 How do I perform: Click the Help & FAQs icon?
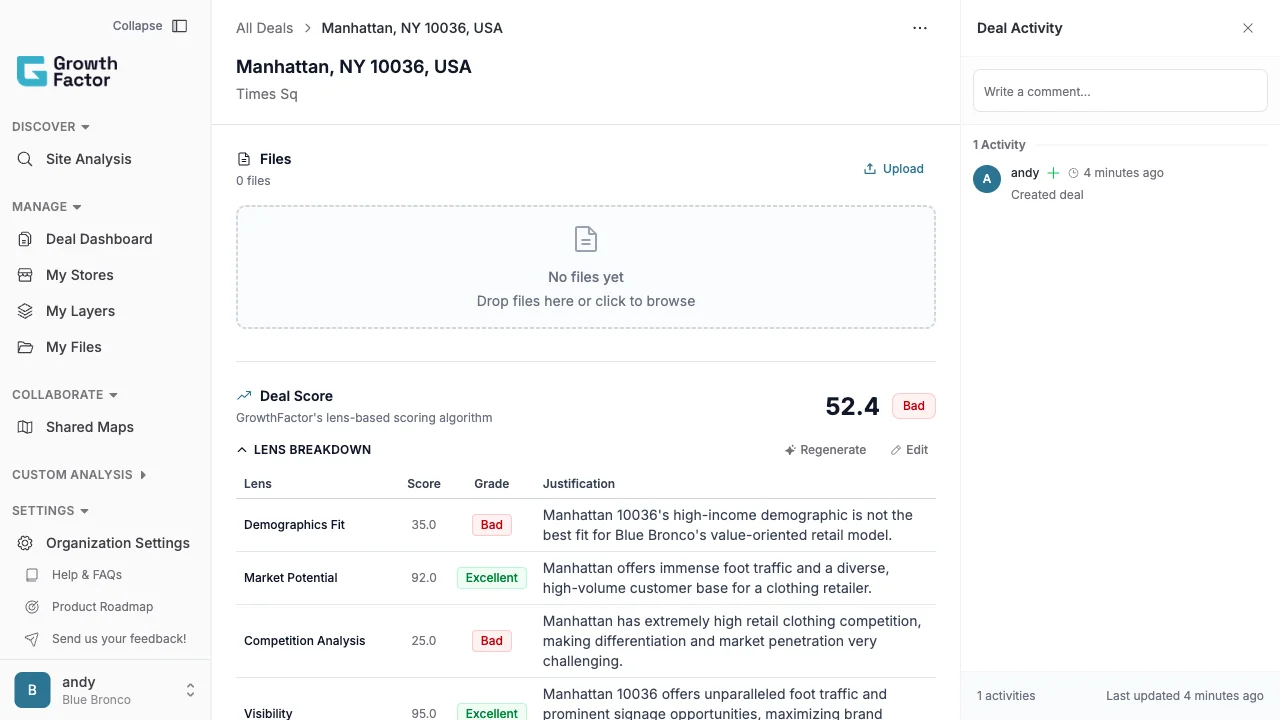pos(31,575)
